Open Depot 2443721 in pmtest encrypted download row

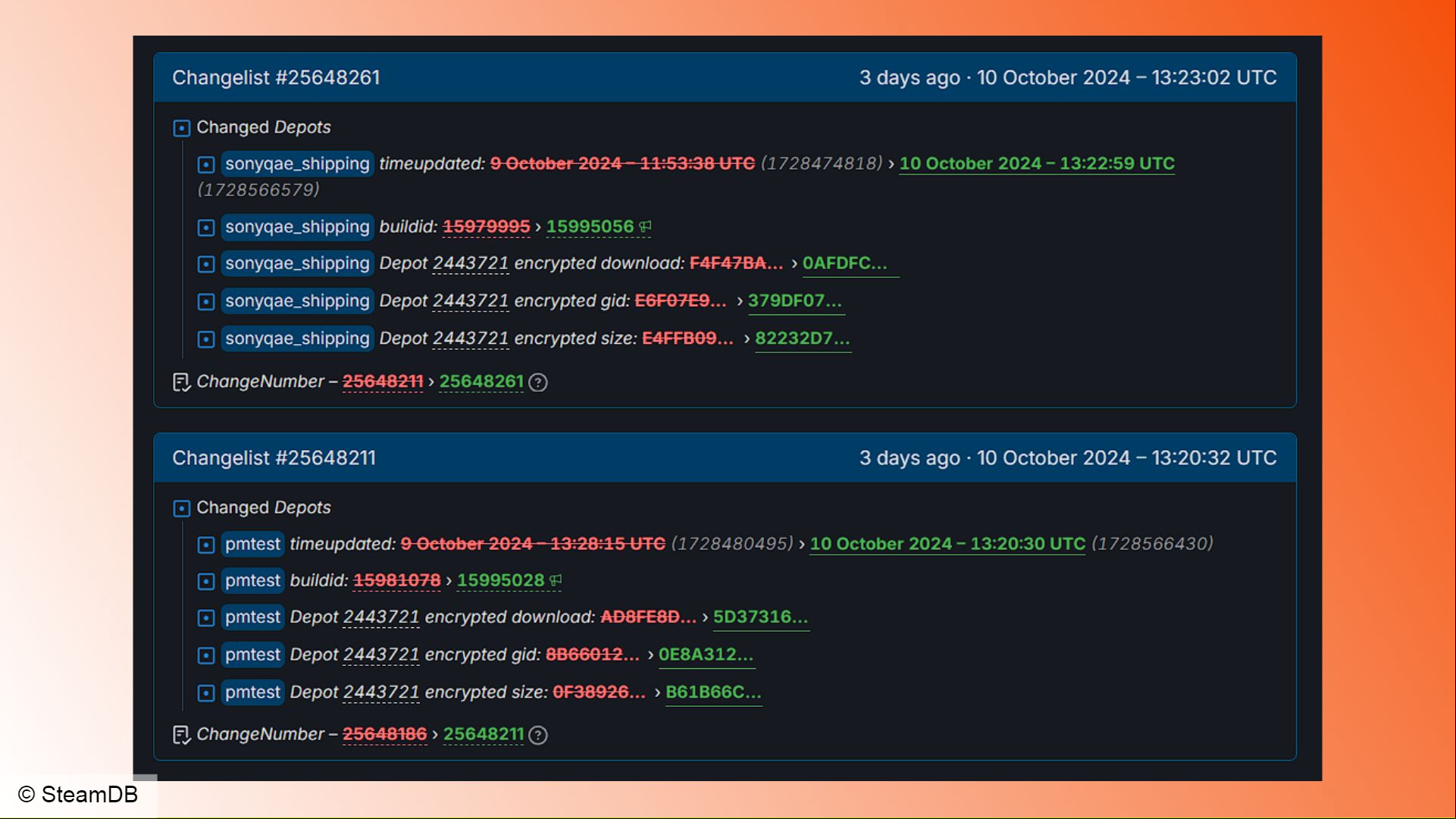(x=381, y=617)
